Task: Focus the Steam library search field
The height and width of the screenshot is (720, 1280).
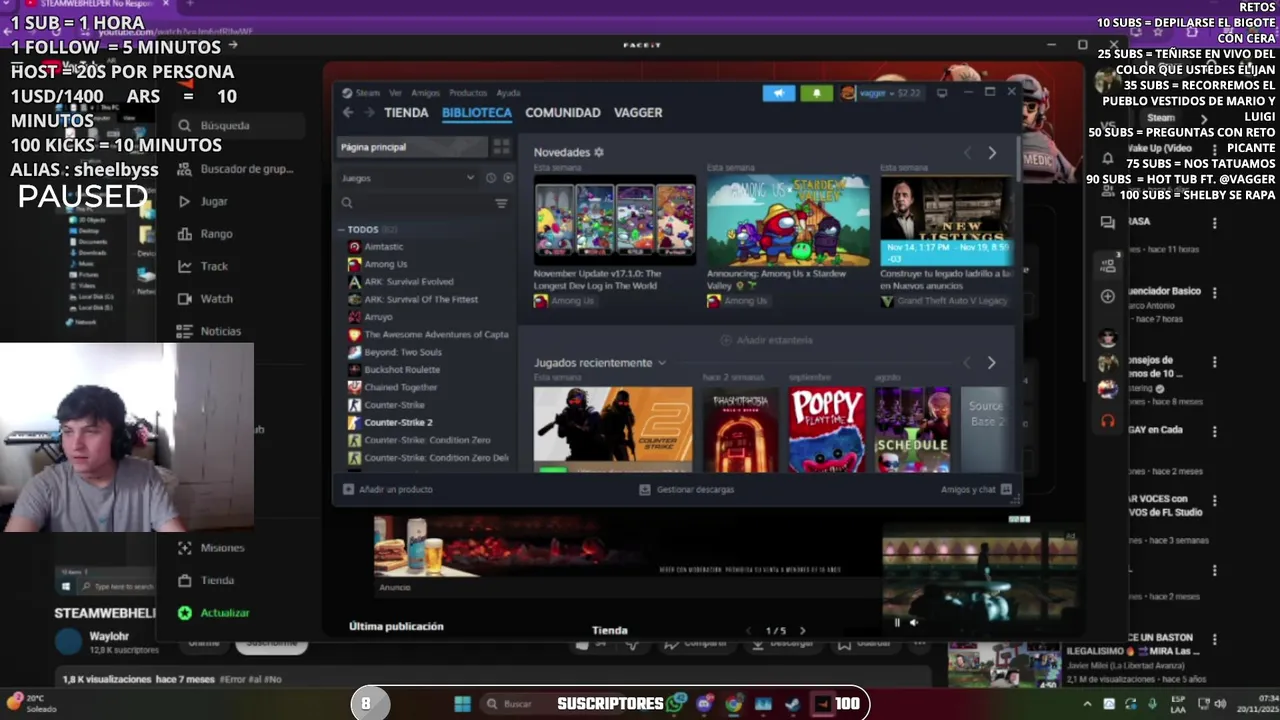Action: pos(415,203)
